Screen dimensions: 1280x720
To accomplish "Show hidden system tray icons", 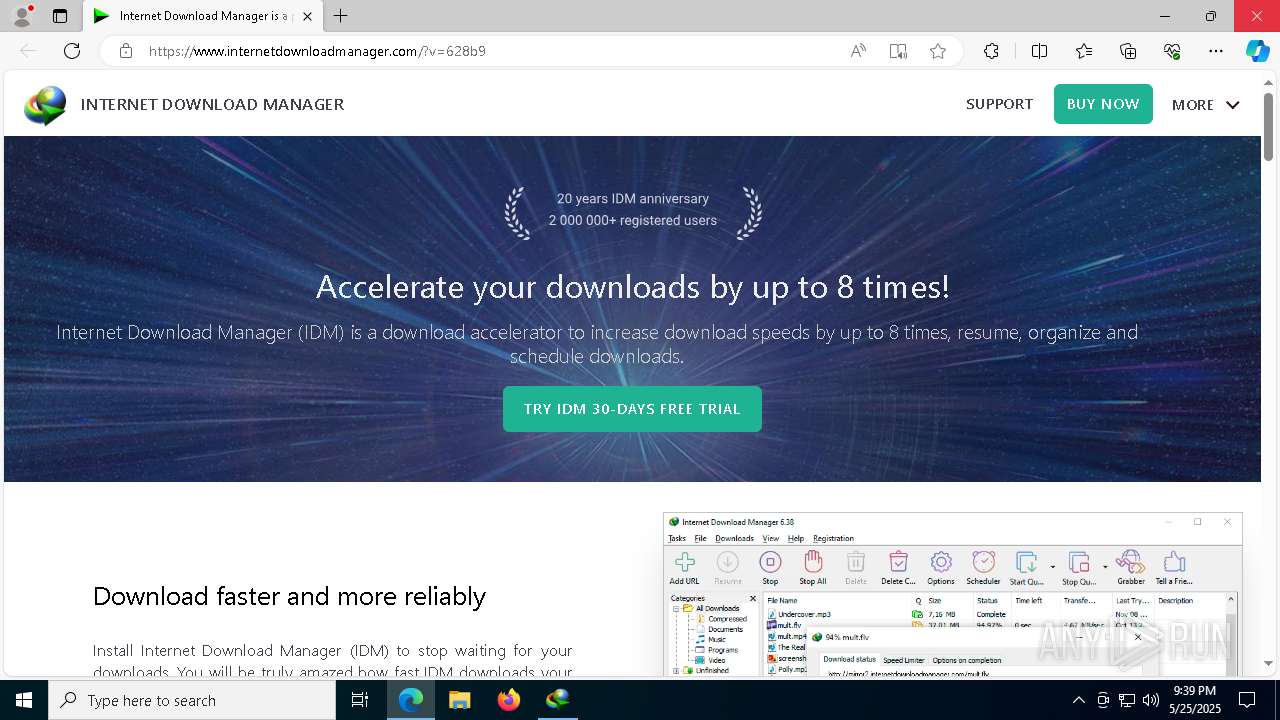I will [x=1078, y=700].
